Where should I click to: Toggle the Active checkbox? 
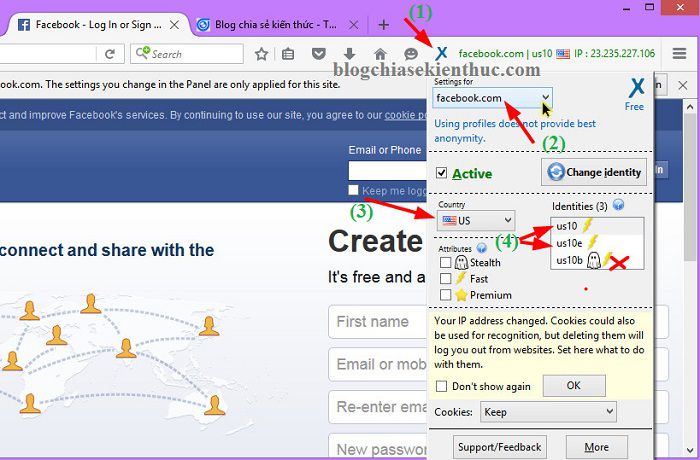pos(441,173)
